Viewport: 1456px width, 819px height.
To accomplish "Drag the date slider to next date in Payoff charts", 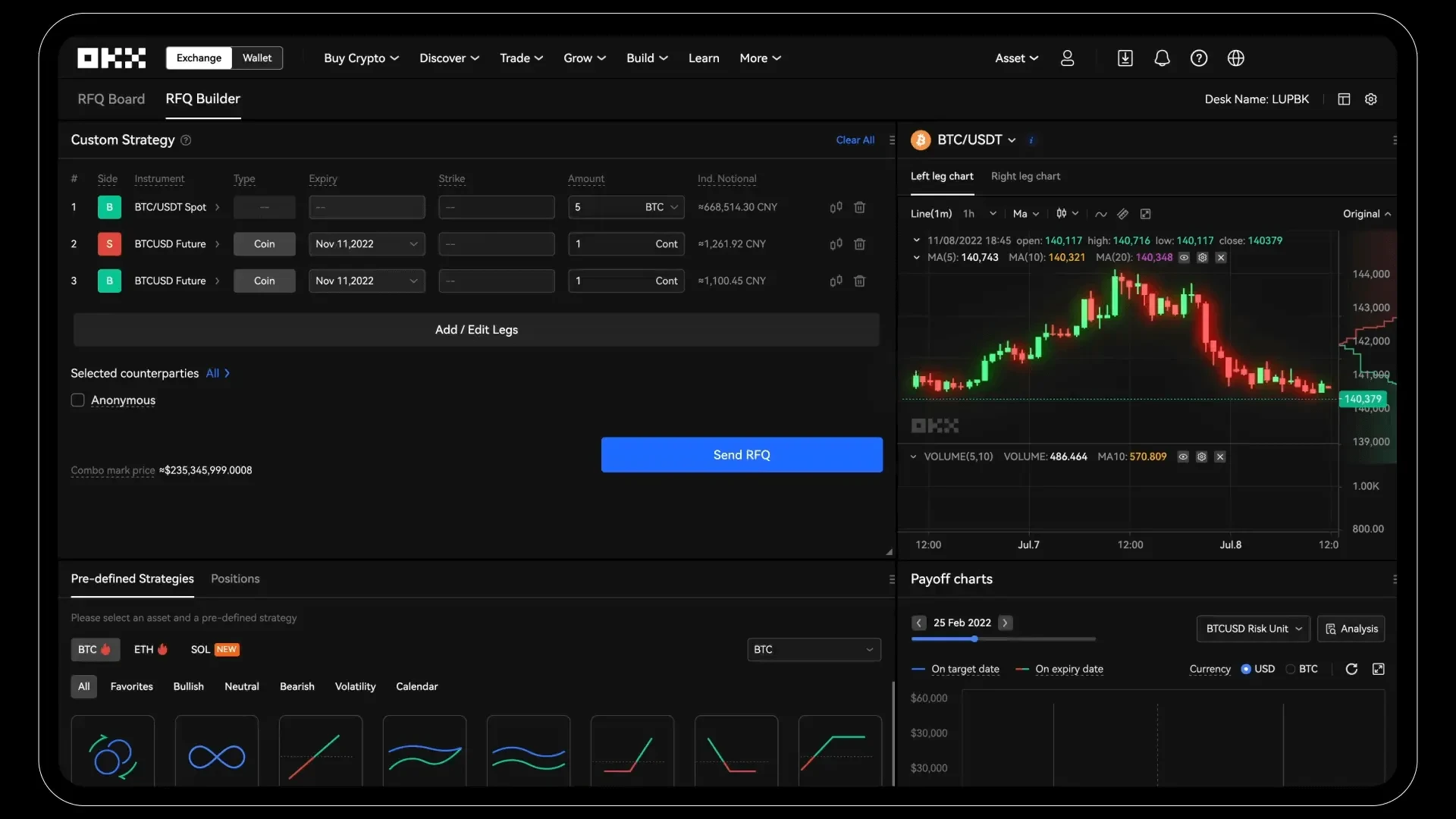I will [1004, 623].
